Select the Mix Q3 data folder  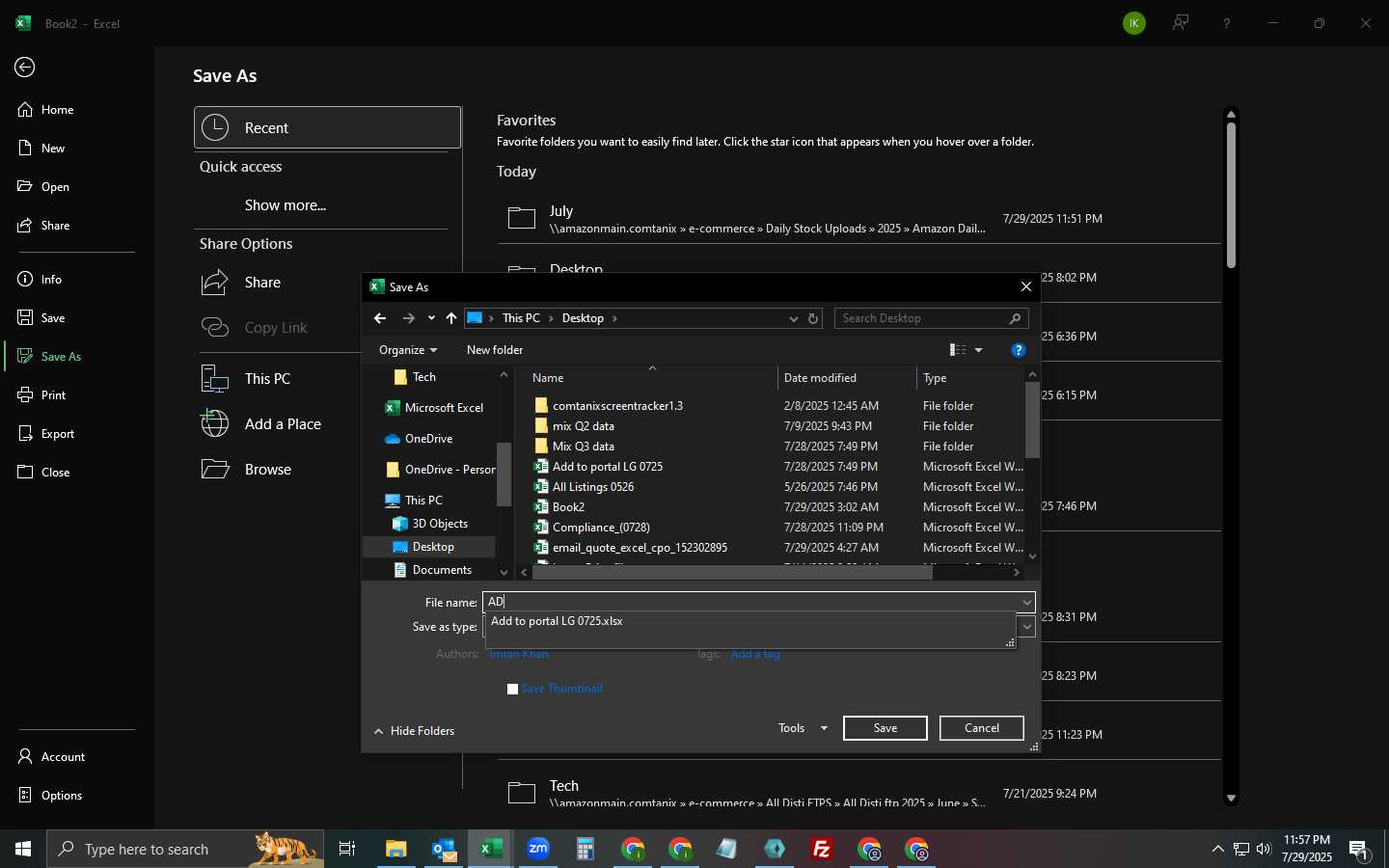click(583, 447)
